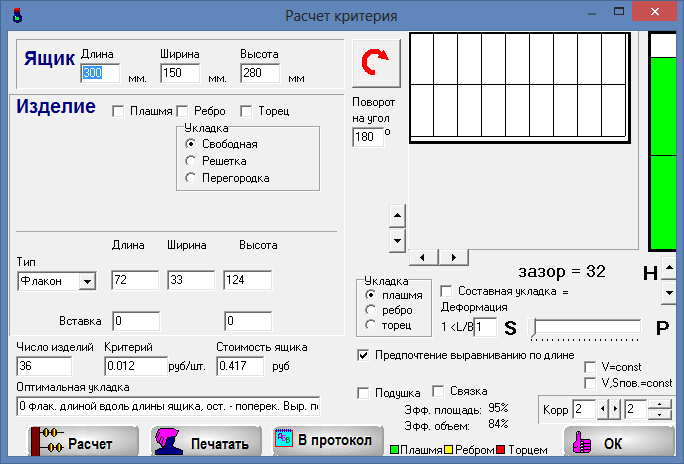
Task: Enable V,Sпов.=const checkbox
Action: click(x=590, y=383)
